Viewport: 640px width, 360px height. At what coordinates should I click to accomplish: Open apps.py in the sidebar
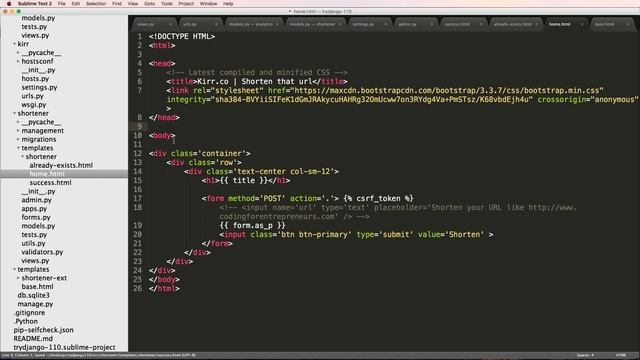[x=34, y=209]
